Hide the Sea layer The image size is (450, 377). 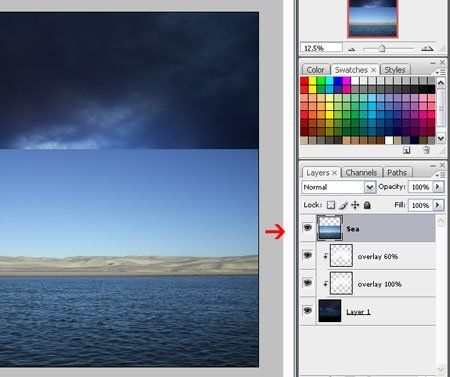click(x=307, y=228)
